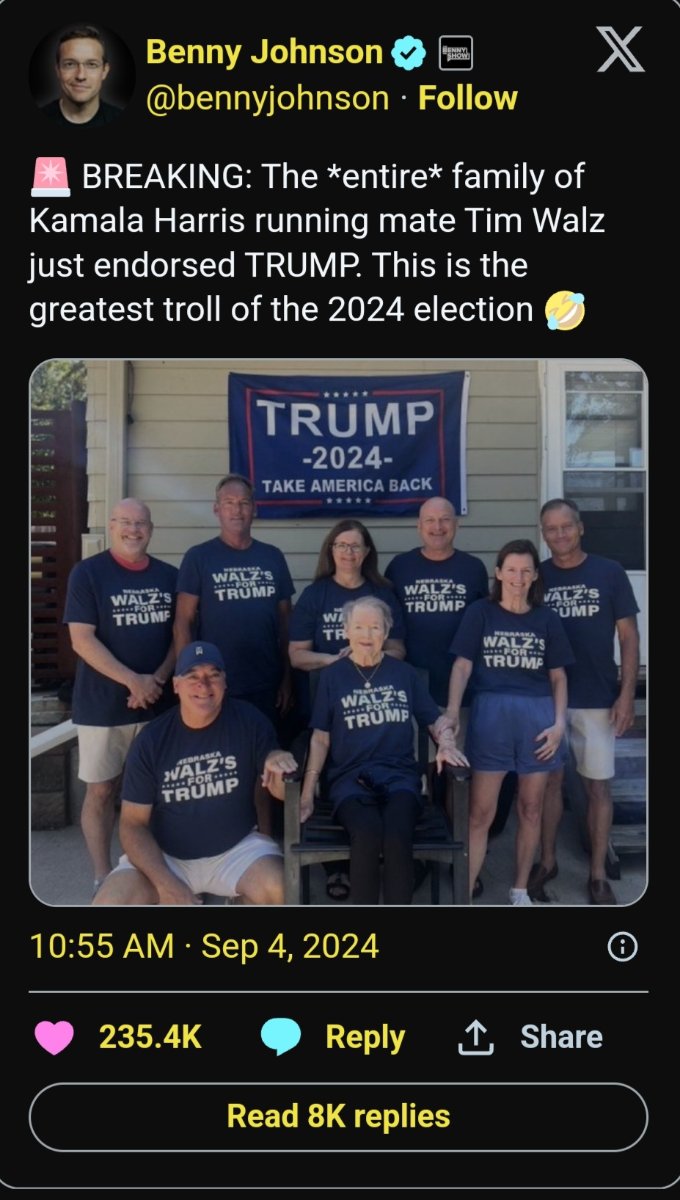Click the Benny Show affiliate badge
The width and height of the screenshot is (680, 1200).
tap(455, 53)
